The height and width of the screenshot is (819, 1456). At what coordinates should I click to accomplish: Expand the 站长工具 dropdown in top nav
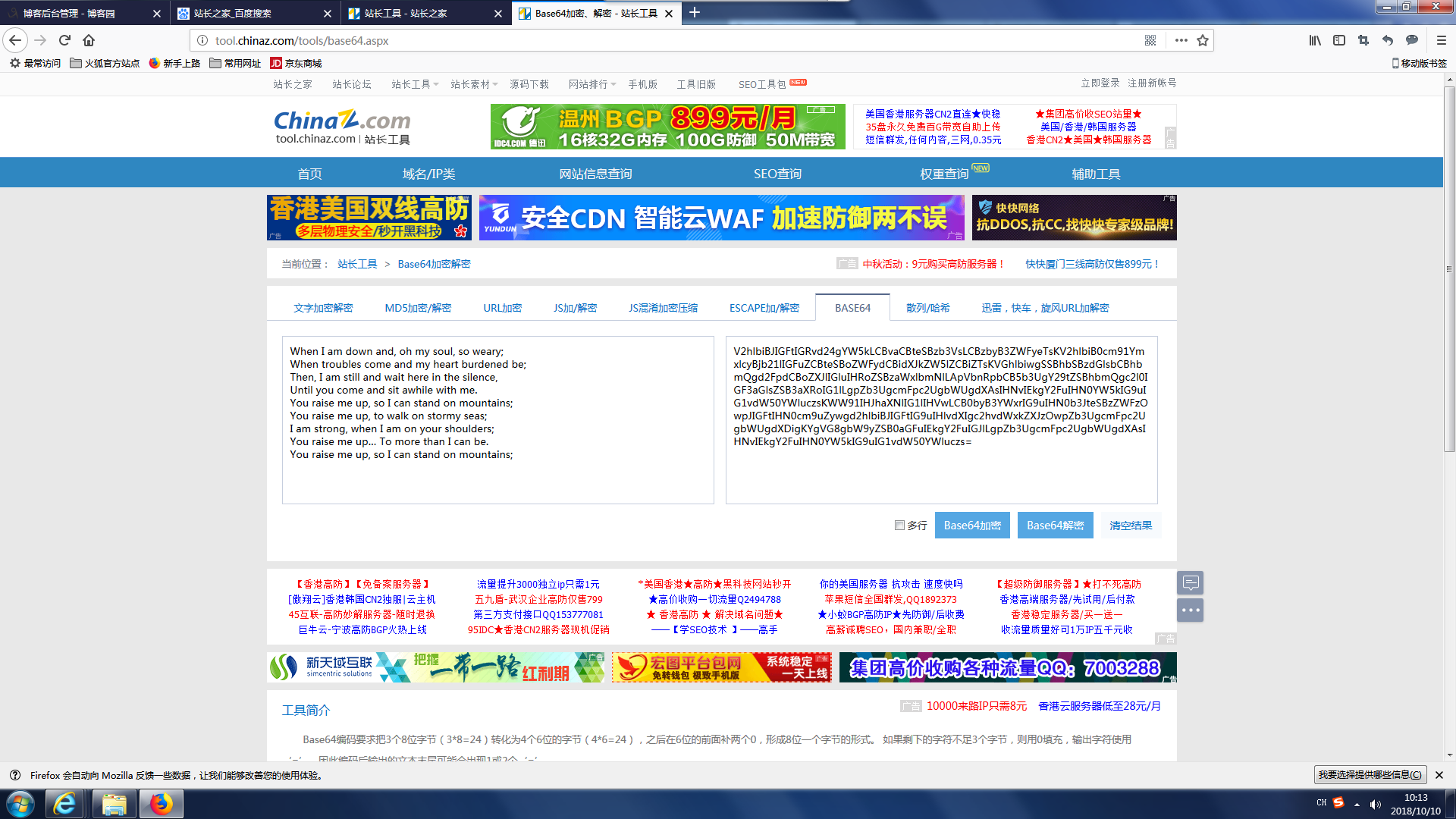(x=415, y=84)
